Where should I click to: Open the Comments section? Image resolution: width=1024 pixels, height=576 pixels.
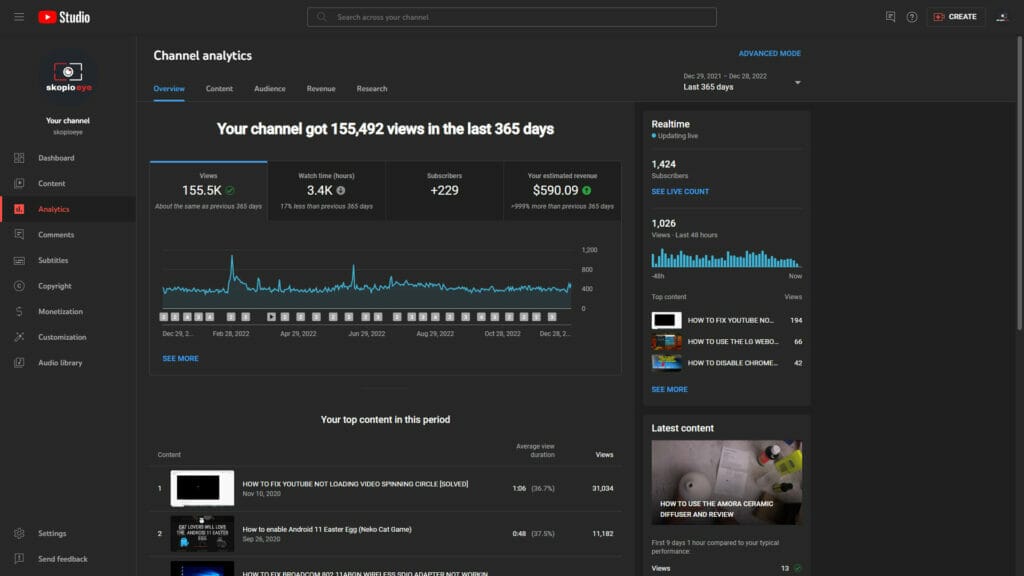(57, 234)
